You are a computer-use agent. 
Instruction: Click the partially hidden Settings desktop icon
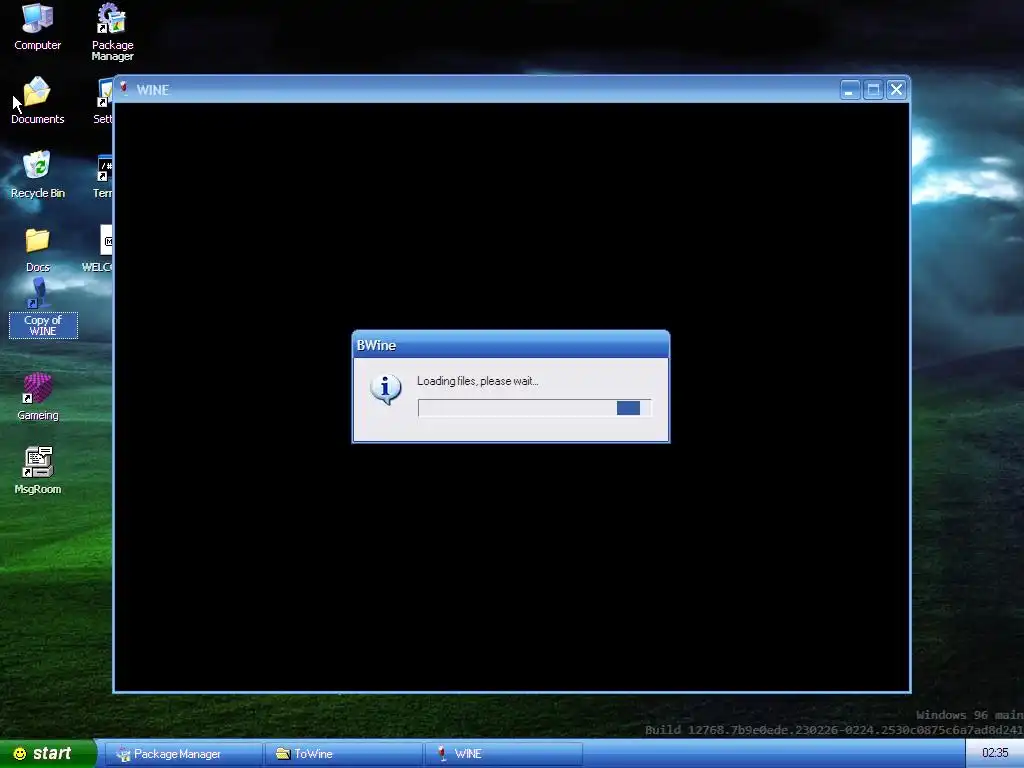click(104, 100)
